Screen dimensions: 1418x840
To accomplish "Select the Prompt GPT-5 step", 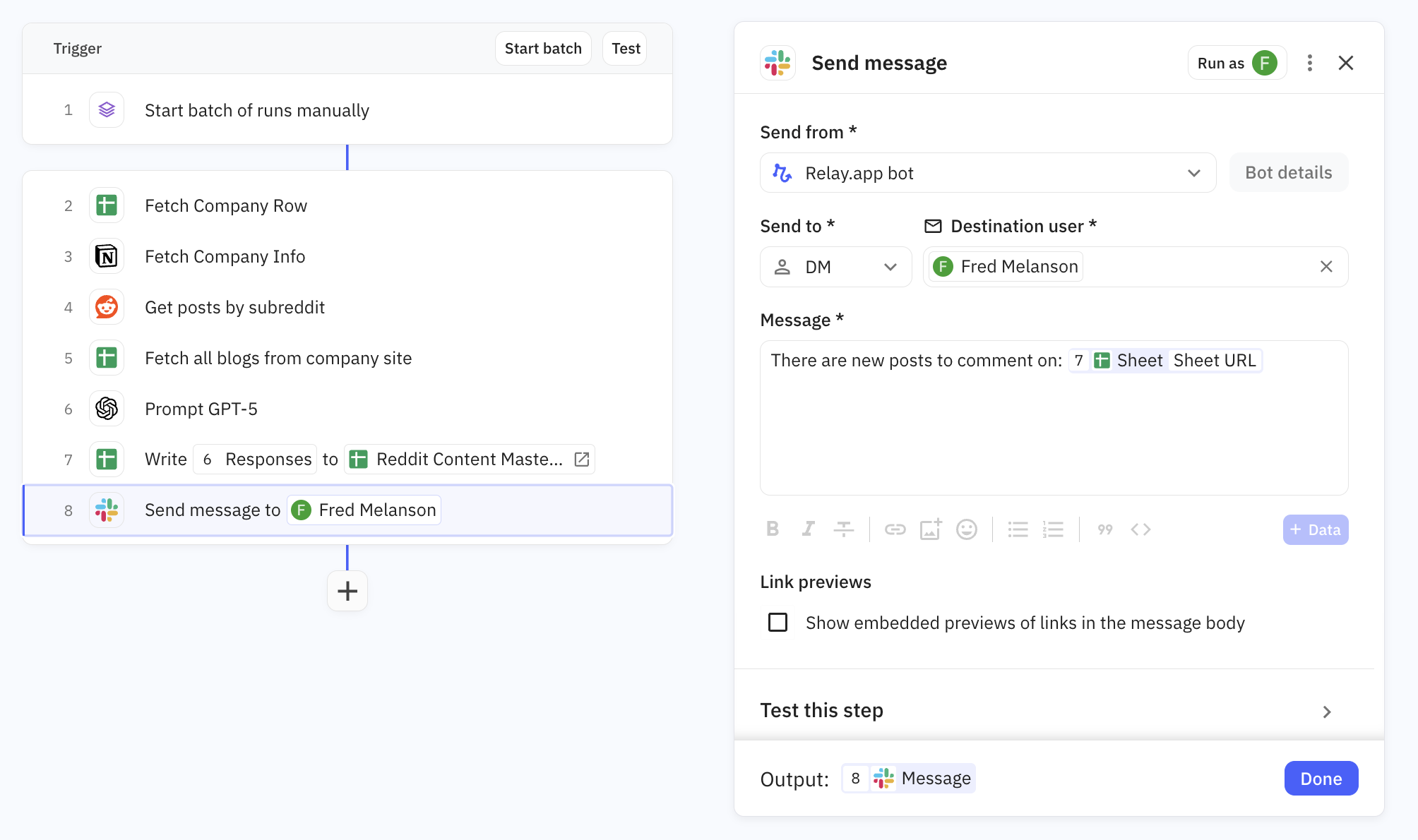I will click(201, 409).
